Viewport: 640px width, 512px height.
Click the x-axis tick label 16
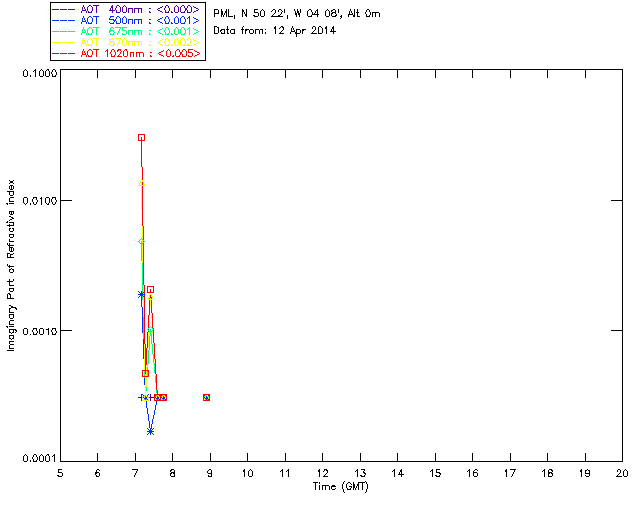473,473
